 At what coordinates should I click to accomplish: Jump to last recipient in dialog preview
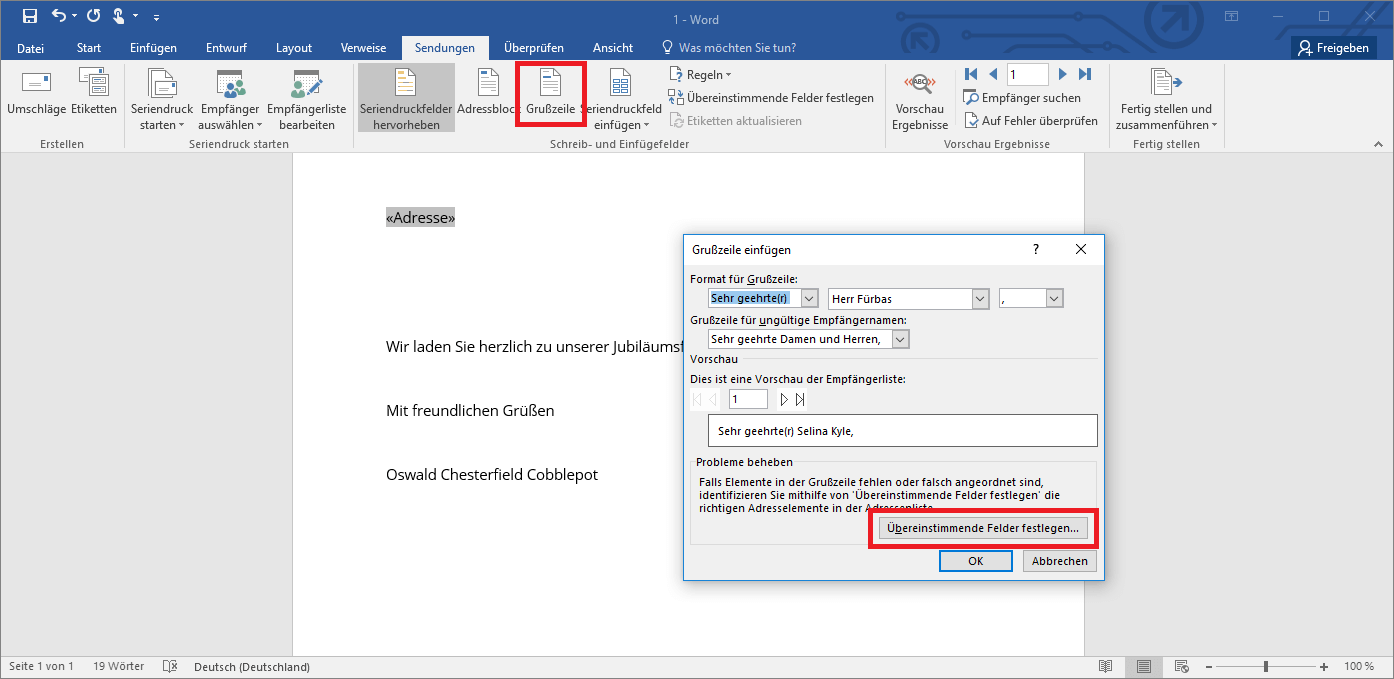800,399
